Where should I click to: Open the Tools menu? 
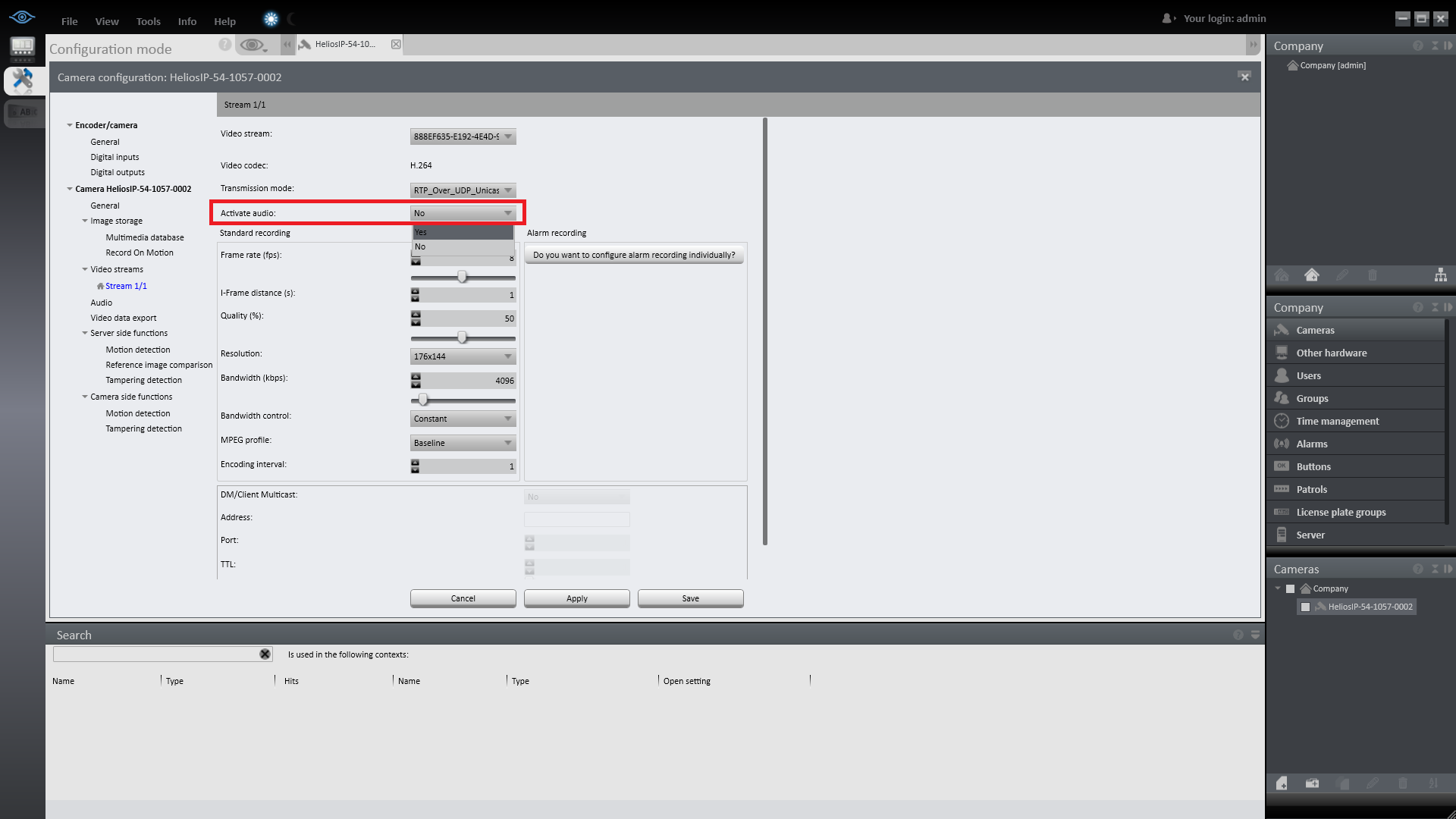[148, 21]
